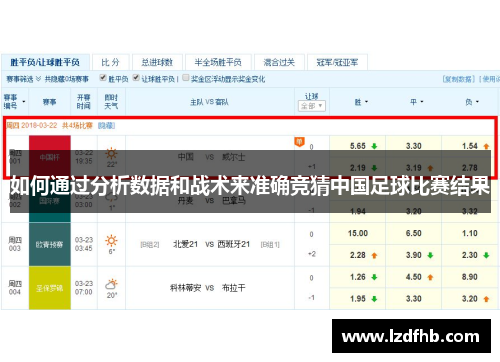Image resolution: width=500 pixels, height=362 pixels.
Task: Expand the 赛事筛选 filter dropdown
Action: [23, 79]
